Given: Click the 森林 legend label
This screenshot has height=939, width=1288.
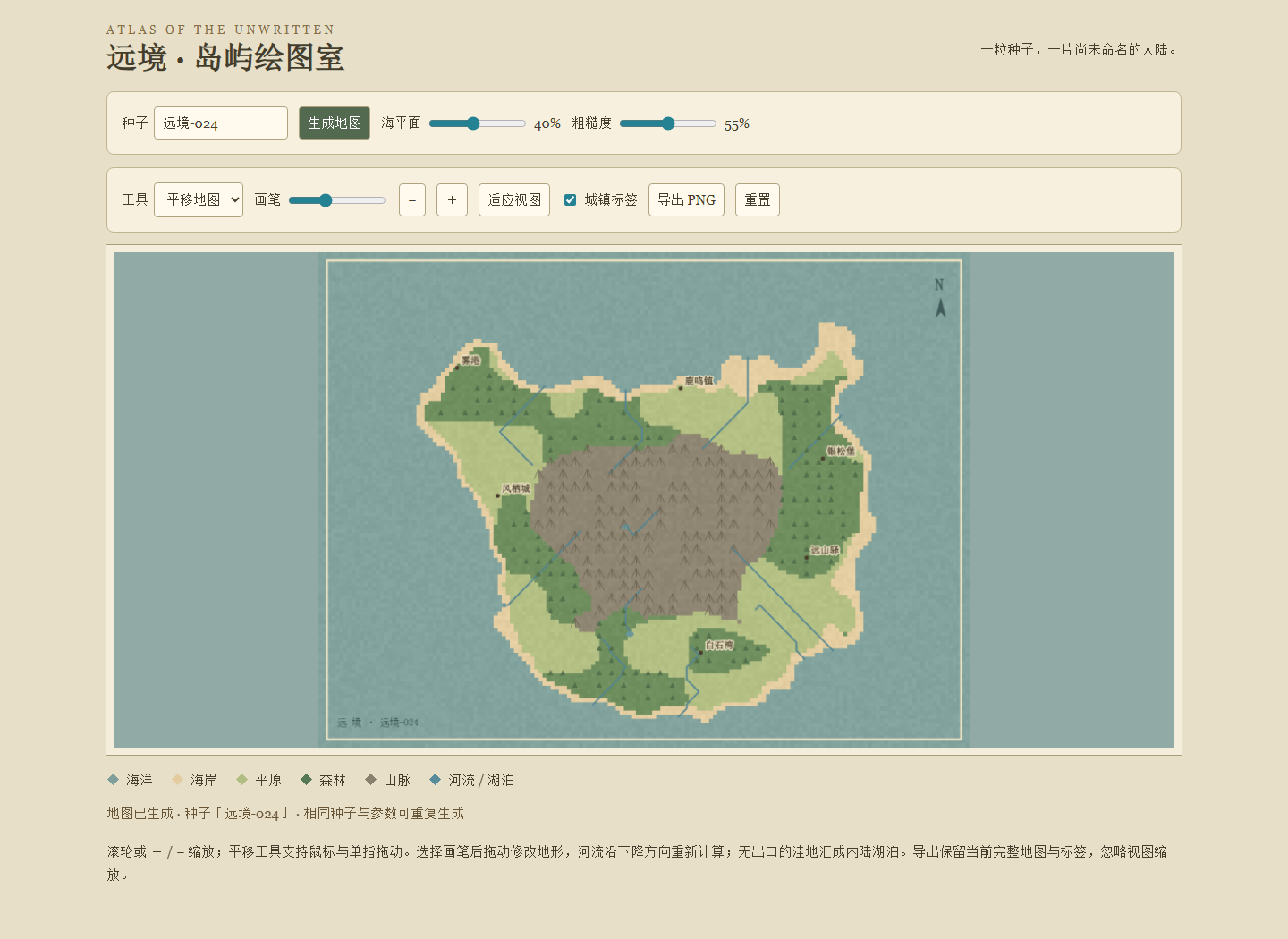Looking at the screenshot, I should 333,780.
